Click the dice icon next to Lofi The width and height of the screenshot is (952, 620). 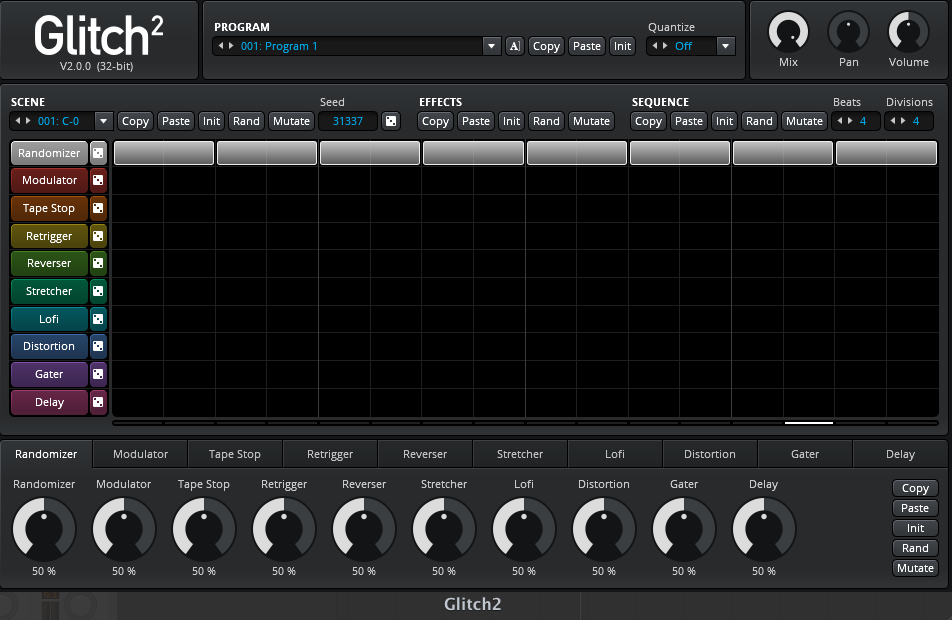click(98, 319)
